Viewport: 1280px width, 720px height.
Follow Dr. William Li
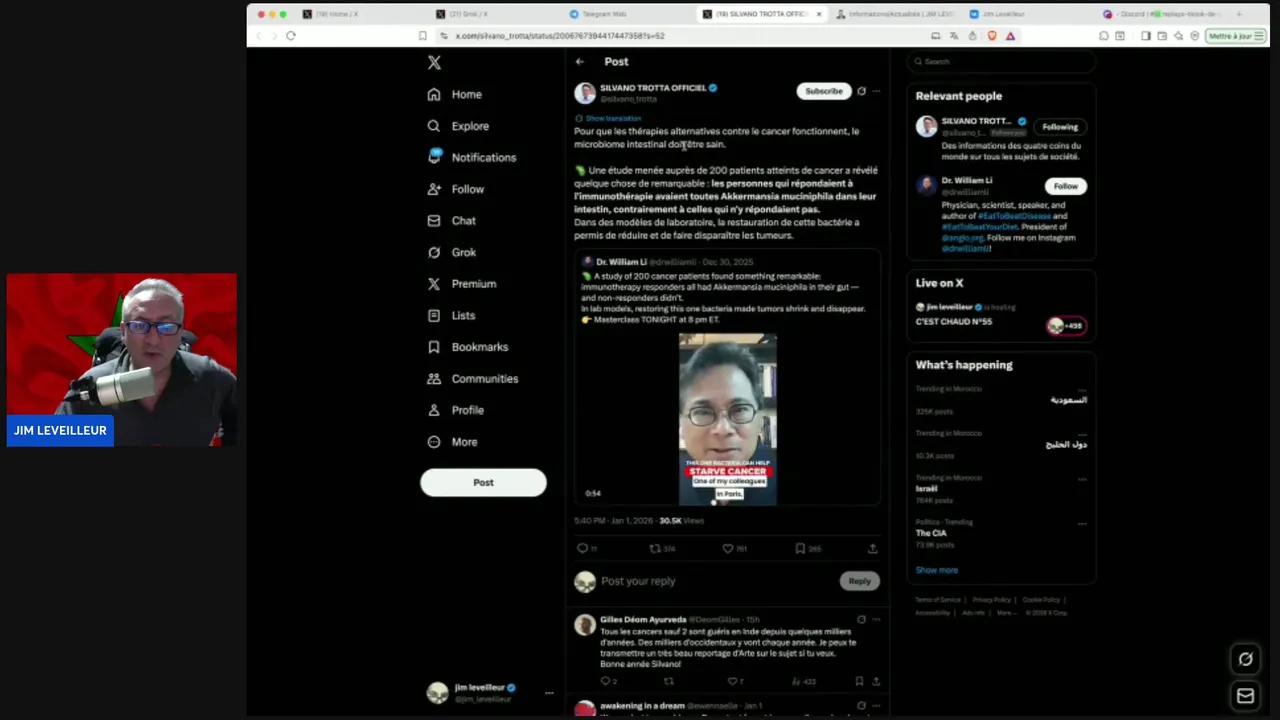[x=1066, y=186]
